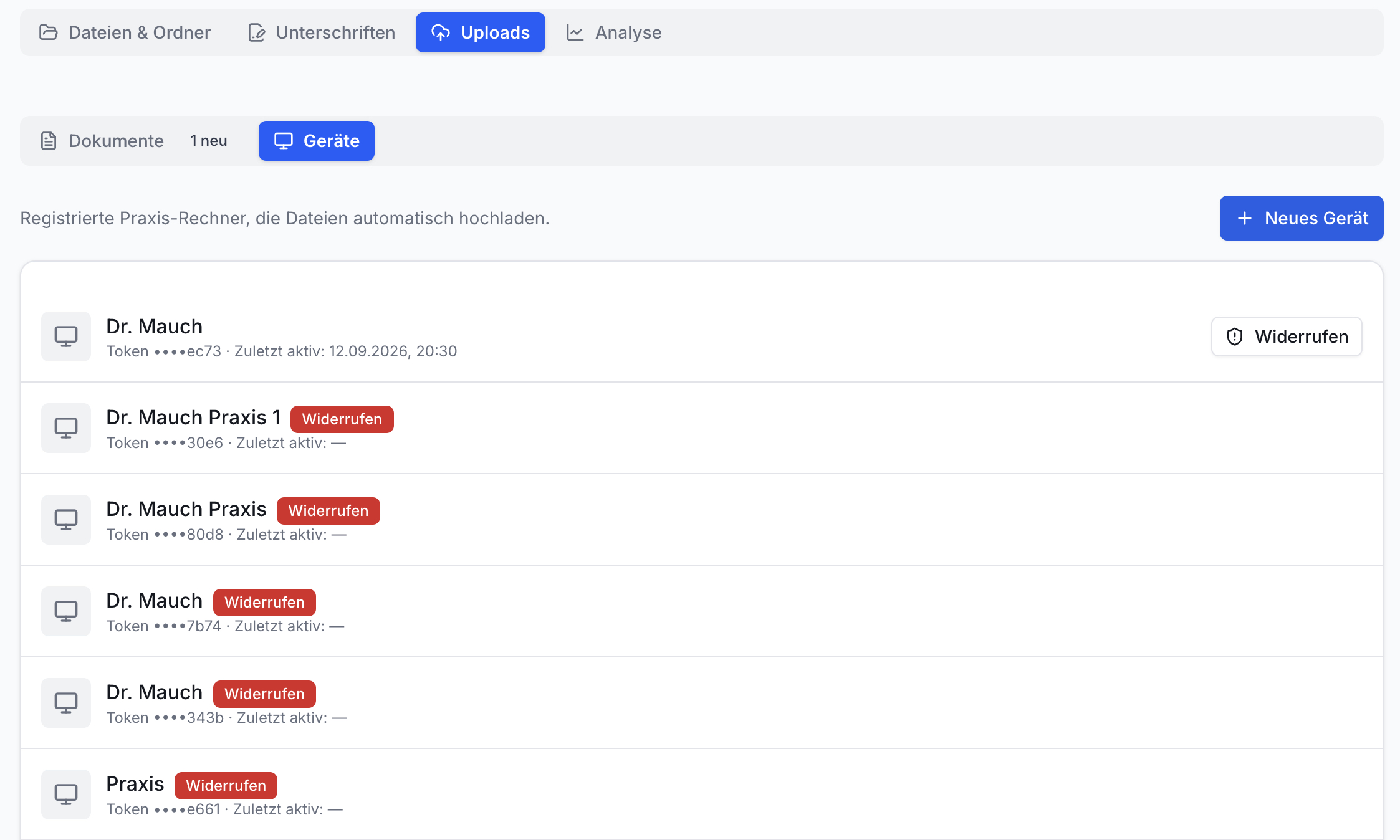This screenshot has width=1400, height=840.
Task: Click the Neues Gerät button
Action: pyautogui.click(x=1302, y=218)
